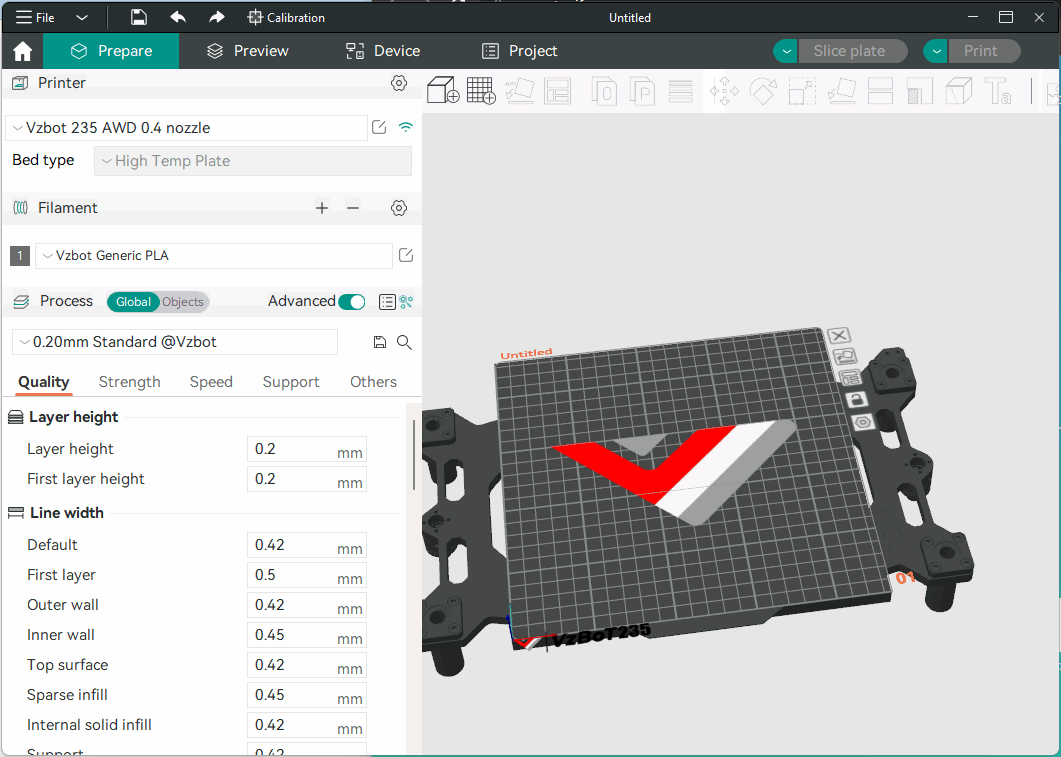Click the save project floppy icon
Viewport: 1061px width, 757px height.
[139, 17]
